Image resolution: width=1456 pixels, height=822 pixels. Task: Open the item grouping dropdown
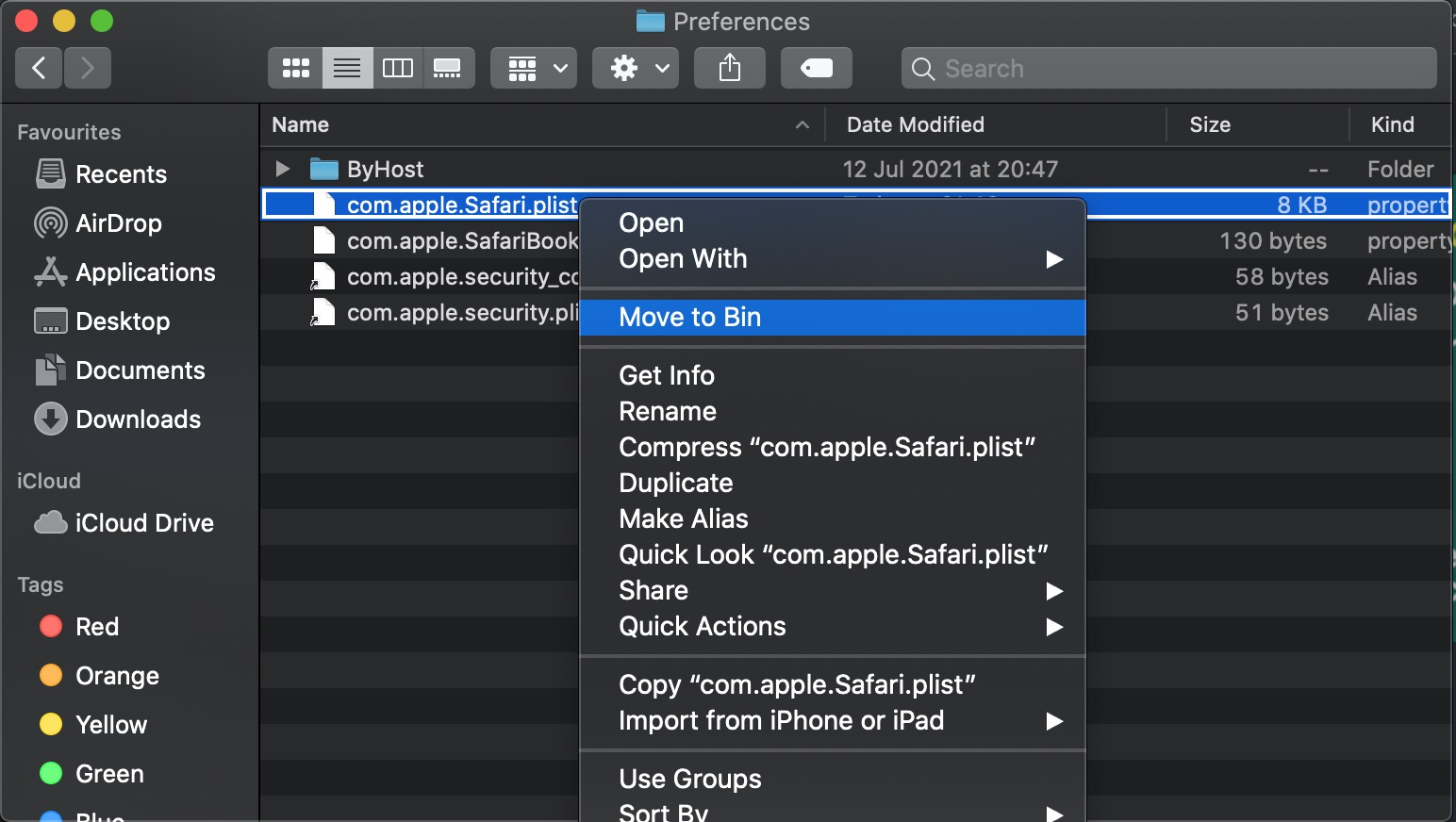(x=534, y=68)
